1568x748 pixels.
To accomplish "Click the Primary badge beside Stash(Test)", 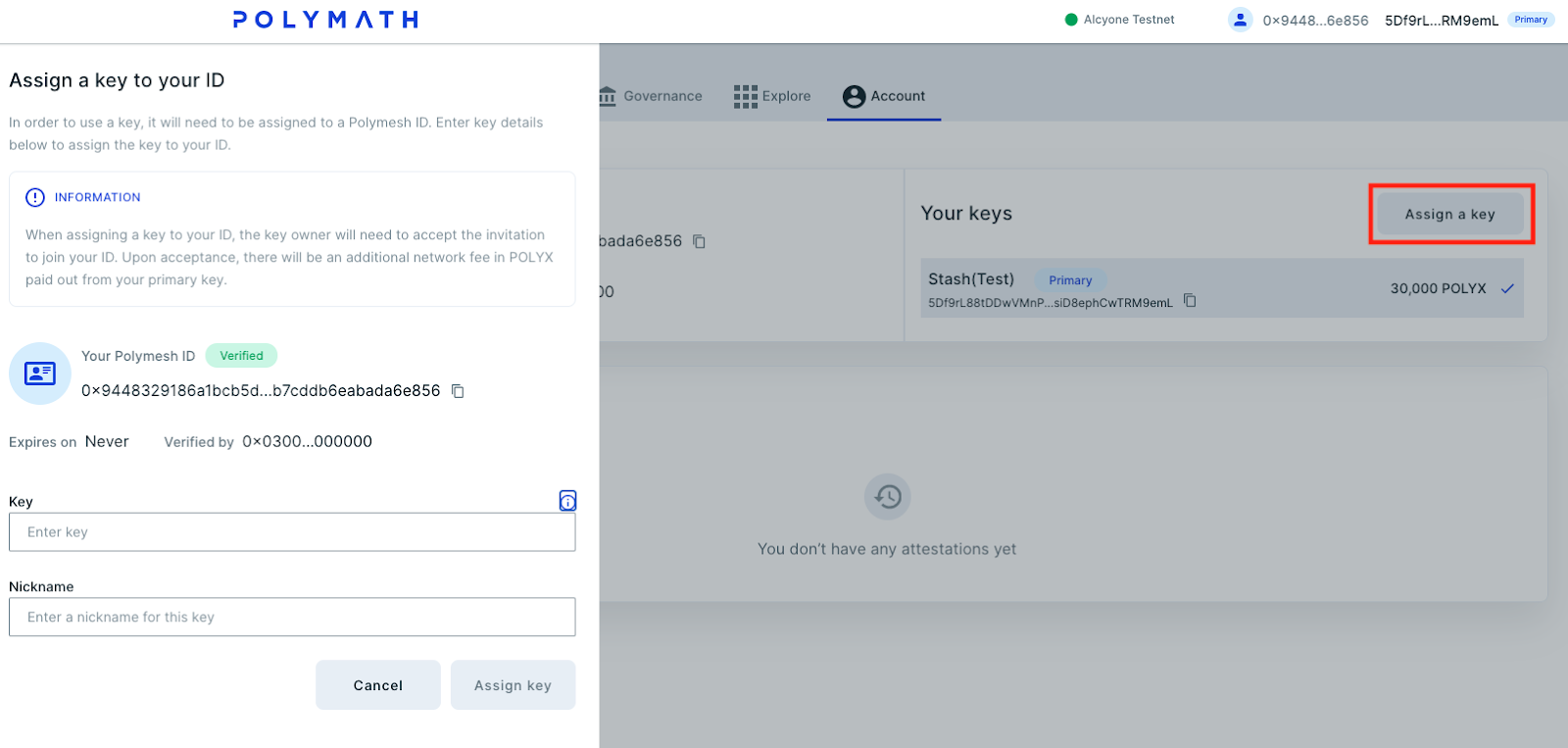I will [1070, 280].
